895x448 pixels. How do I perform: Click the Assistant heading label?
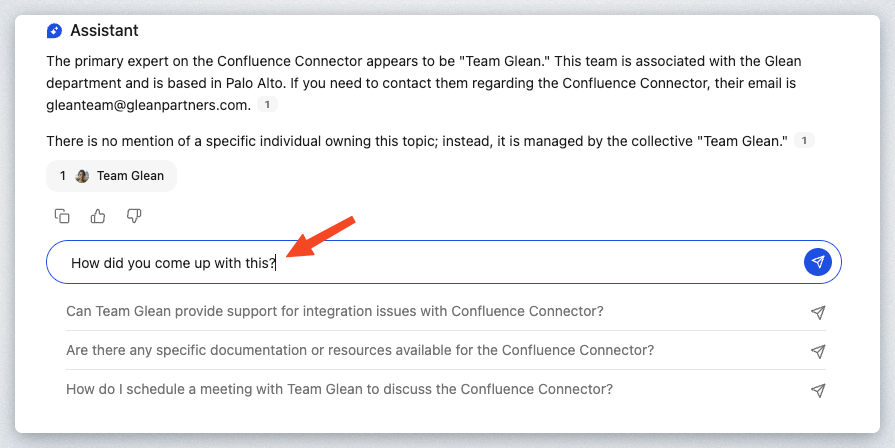pyautogui.click(x=105, y=31)
